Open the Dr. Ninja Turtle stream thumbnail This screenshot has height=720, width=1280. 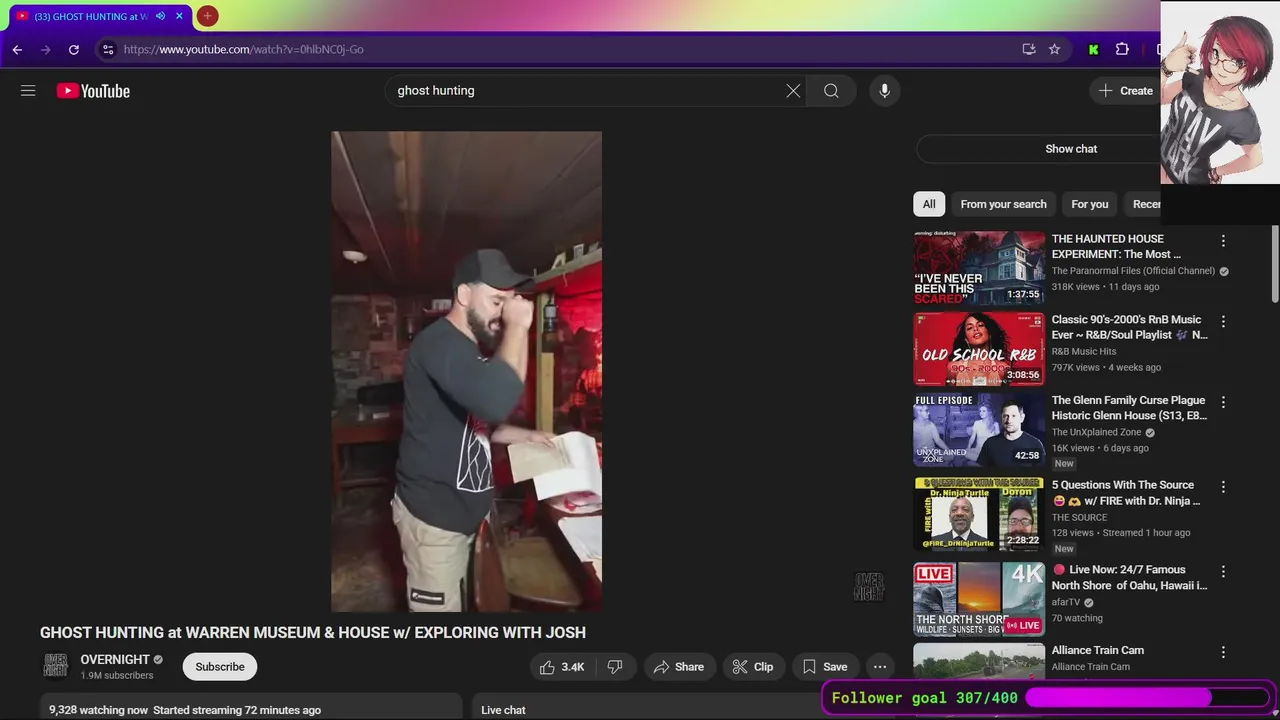pos(979,514)
